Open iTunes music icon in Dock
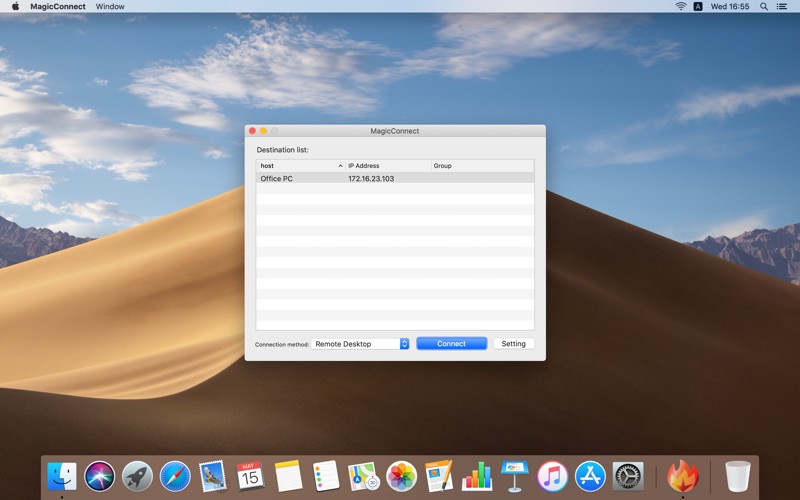The image size is (800, 500). (x=553, y=477)
